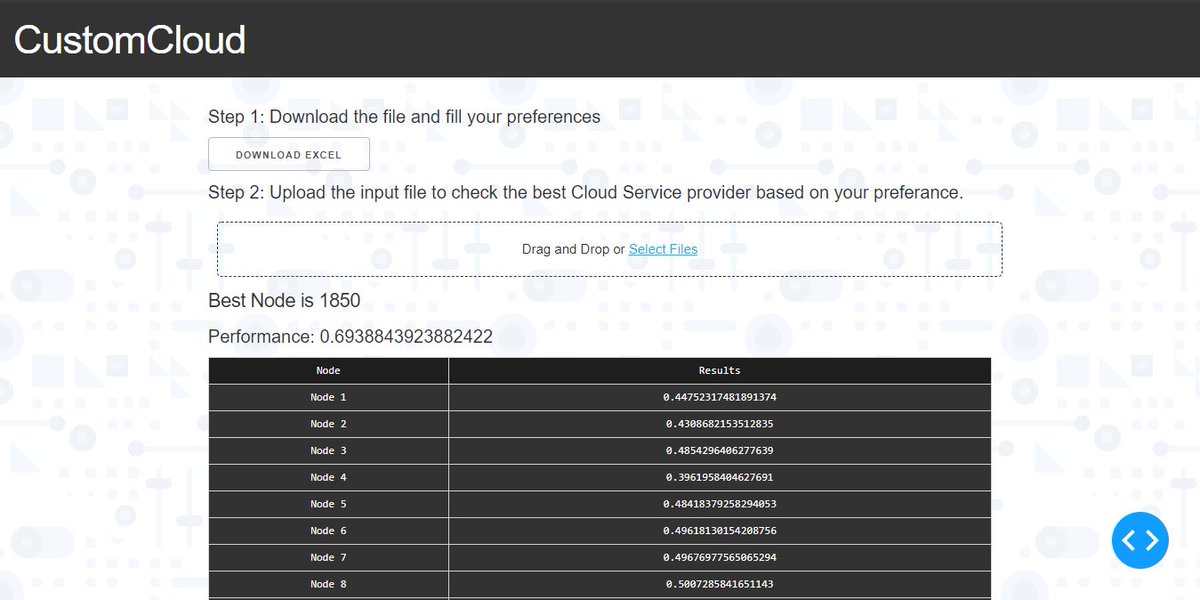Select the Results column header

720,370
